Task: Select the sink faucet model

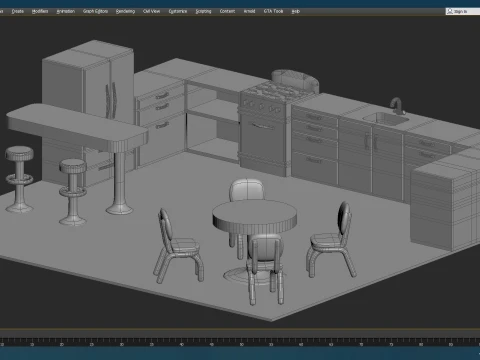Action: (397, 106)
